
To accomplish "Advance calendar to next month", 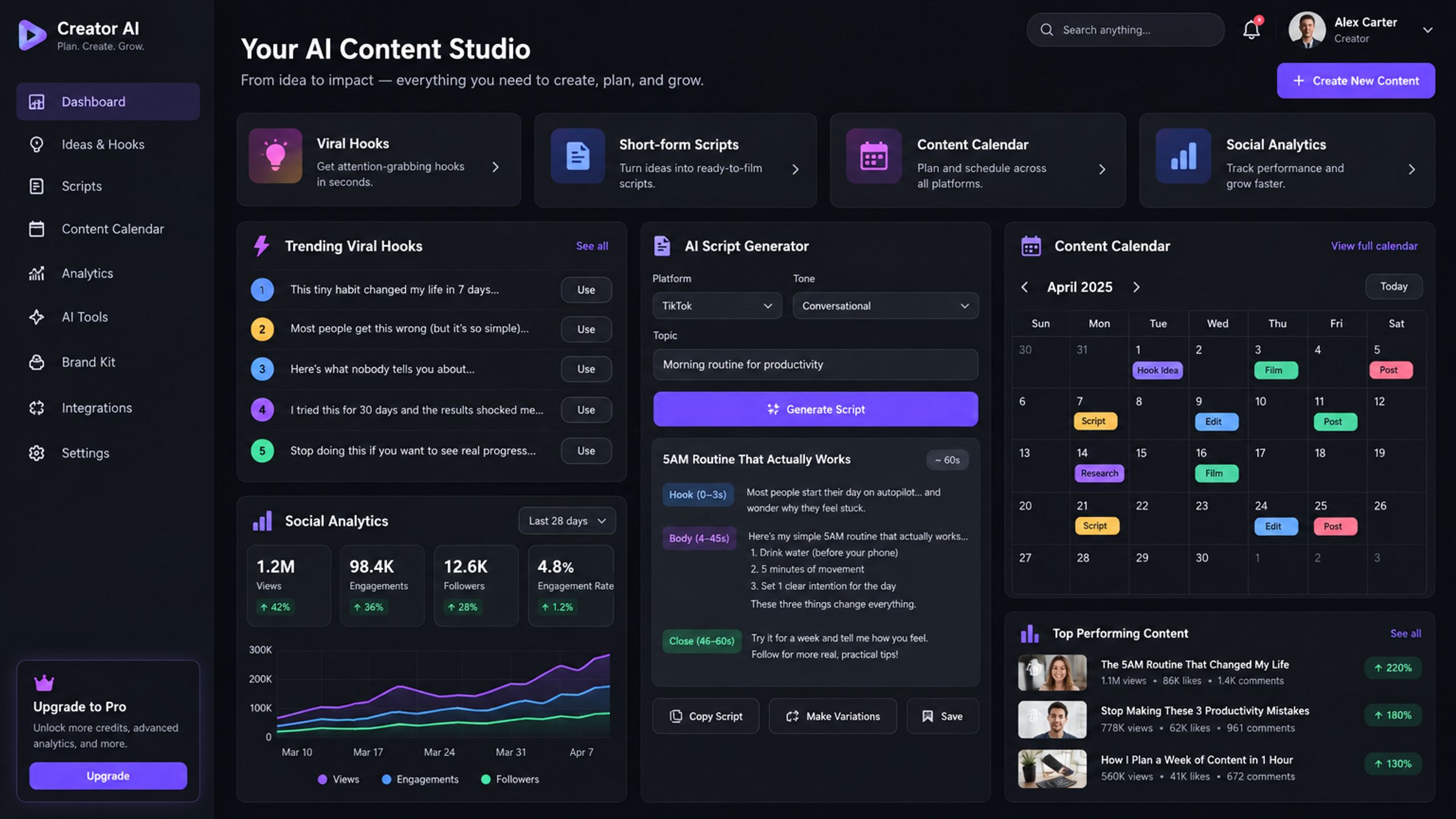I will point(1136,287).
